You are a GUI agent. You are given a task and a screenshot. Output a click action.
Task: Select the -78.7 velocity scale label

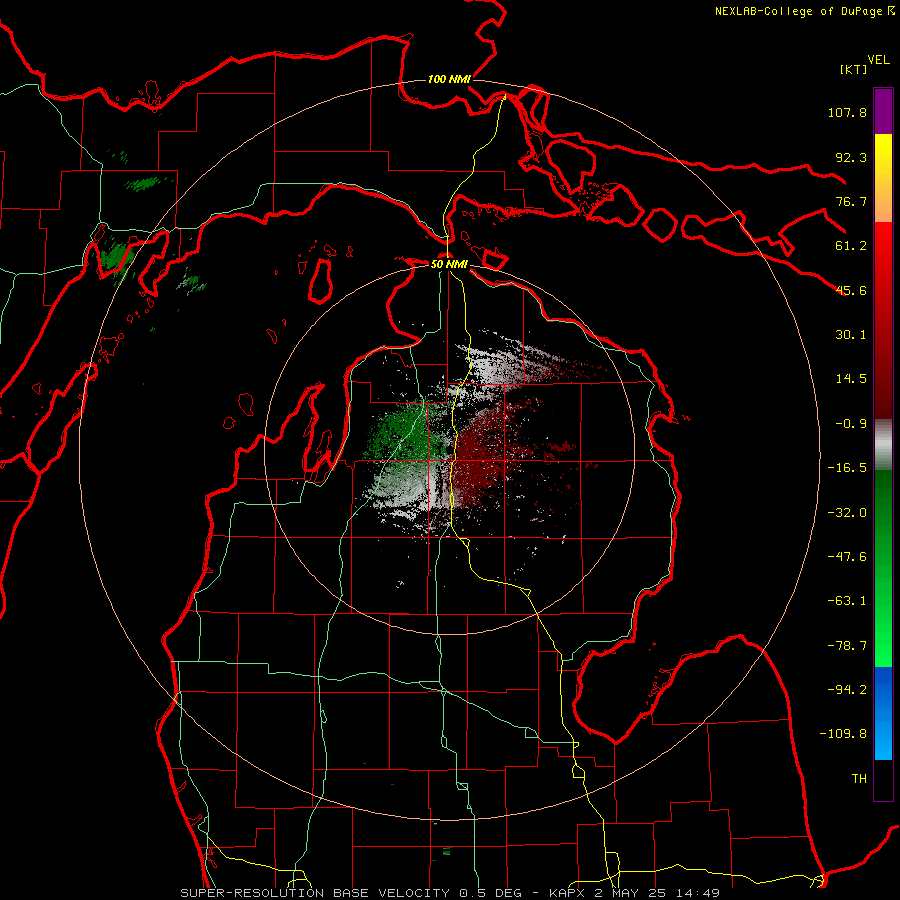click(x=847, y=646)
